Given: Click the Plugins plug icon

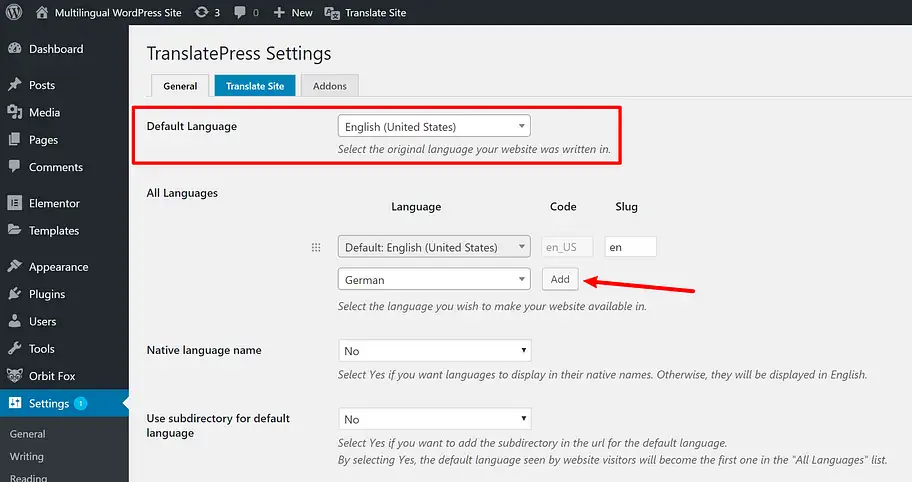Looking at the screenshot, I should click(x=15, y=294).
